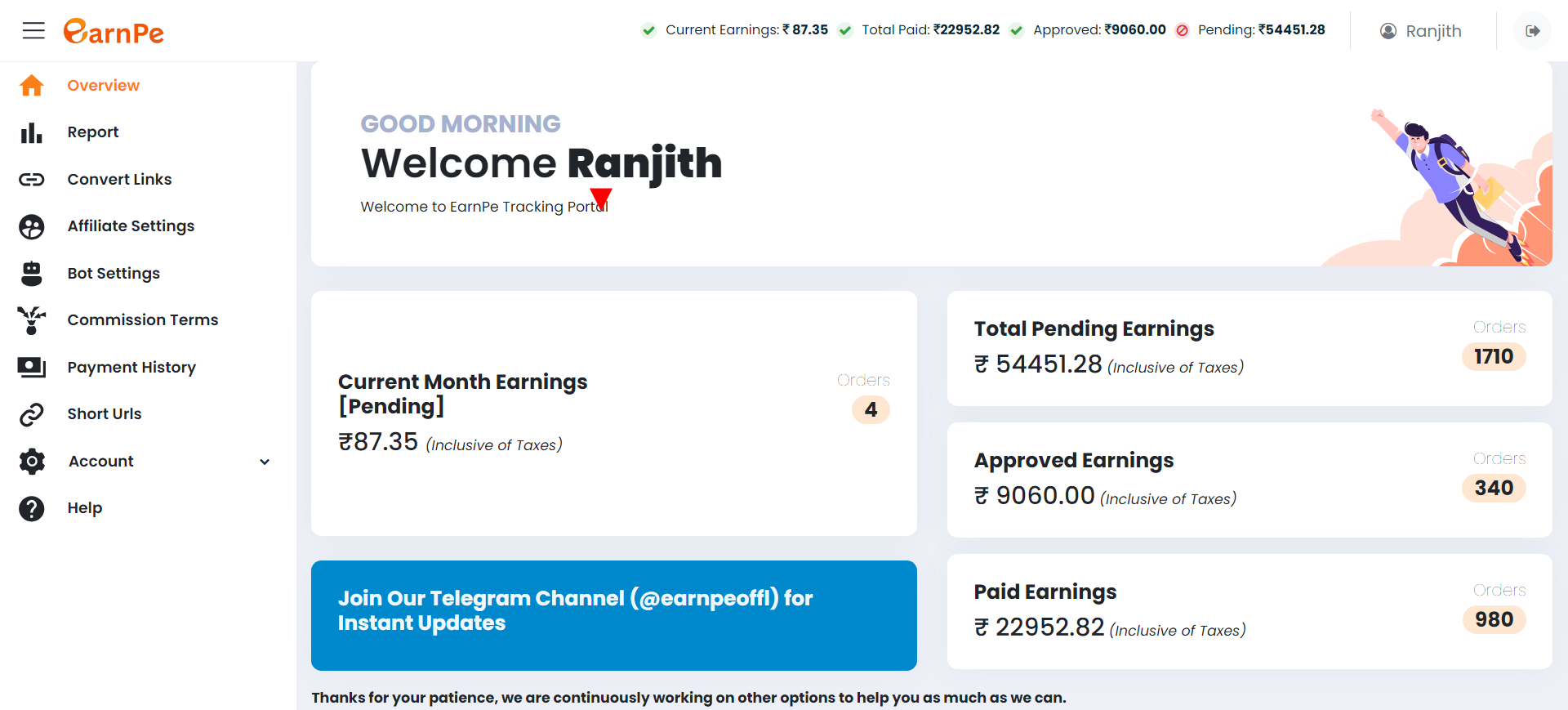Click the user avatar icon beside Ranjith
Screen dimensions: 1568x710
pos(1388,31)
